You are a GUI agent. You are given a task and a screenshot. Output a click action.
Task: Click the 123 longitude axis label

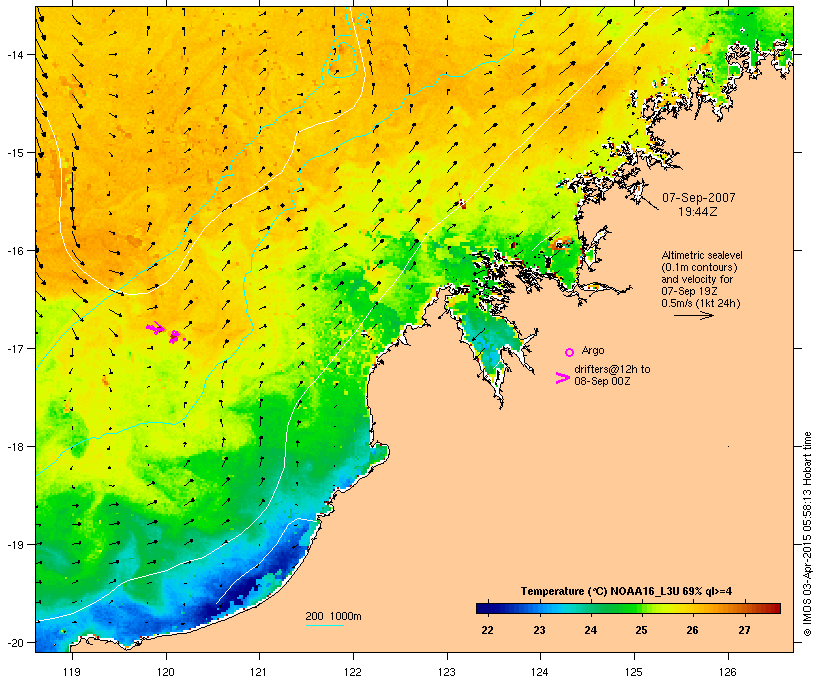(x=447, y=672)
